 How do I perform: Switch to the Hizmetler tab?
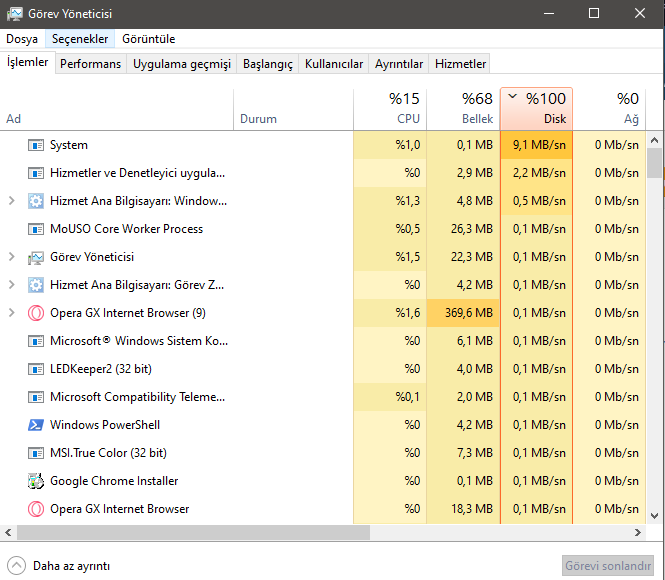click(x=460, y=64)
